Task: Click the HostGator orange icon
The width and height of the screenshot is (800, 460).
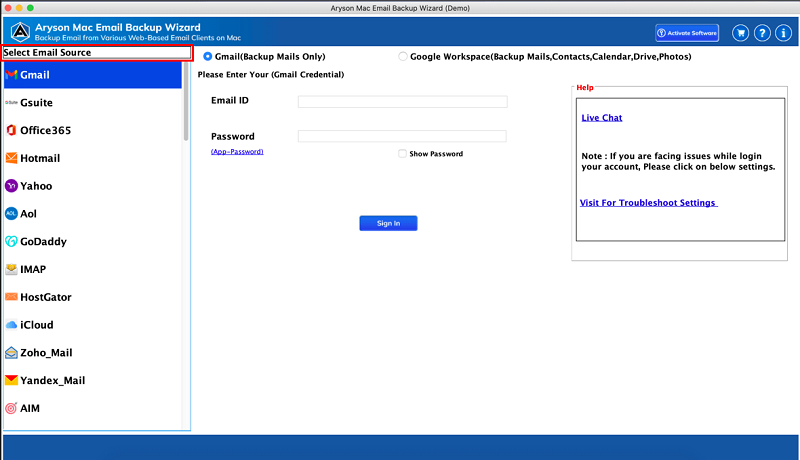Action: (x=11, y=297)
